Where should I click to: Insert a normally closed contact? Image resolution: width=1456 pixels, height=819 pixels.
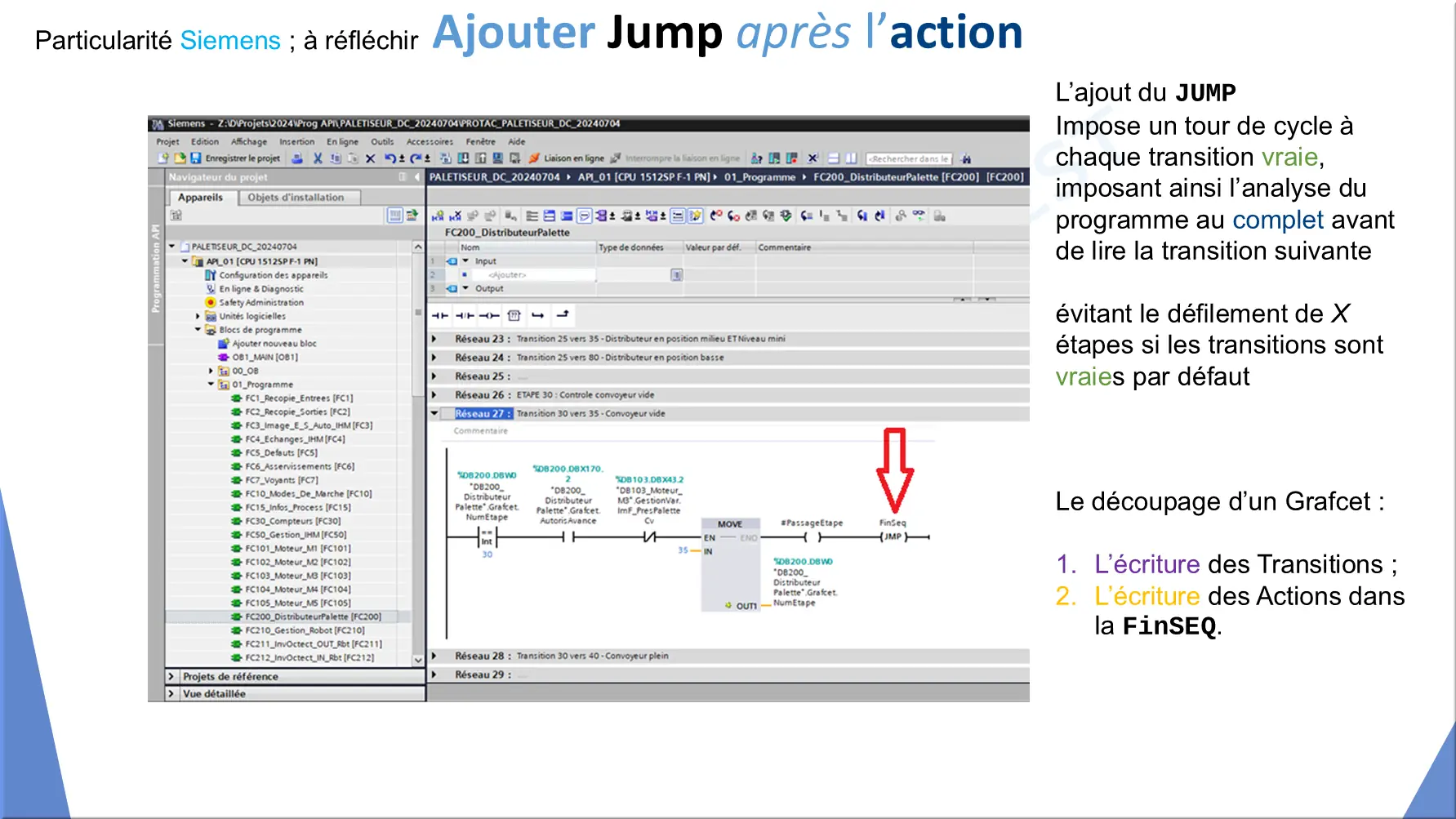[x=465, y=315]
